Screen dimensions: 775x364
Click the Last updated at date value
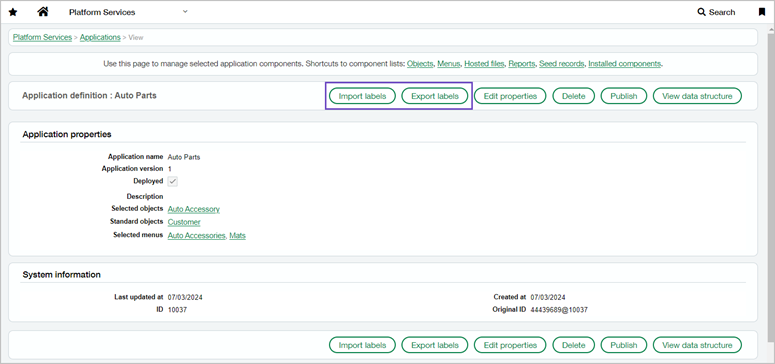pyautogui.click(x=185, y=297)
